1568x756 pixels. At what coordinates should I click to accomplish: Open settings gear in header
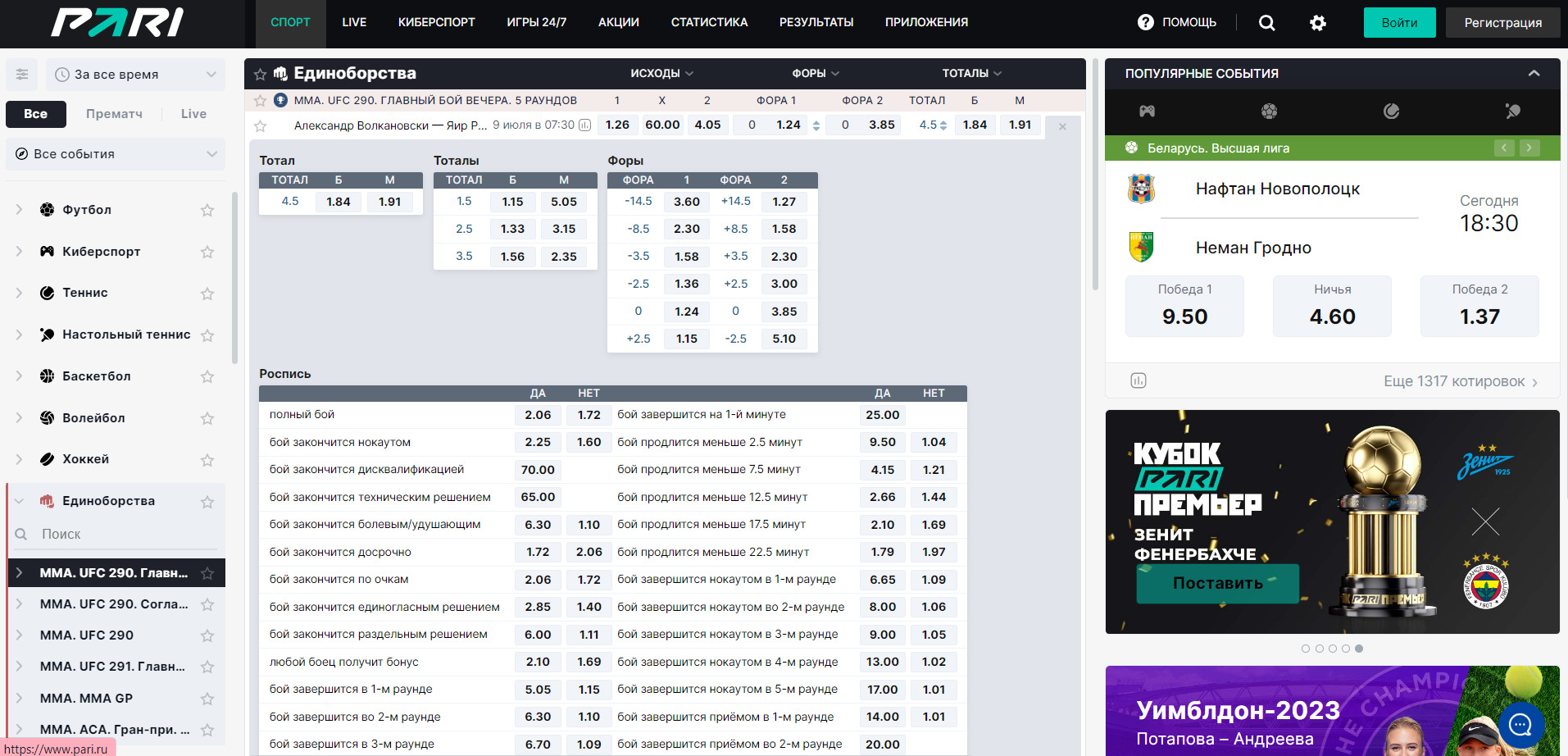coord(1318,23)
